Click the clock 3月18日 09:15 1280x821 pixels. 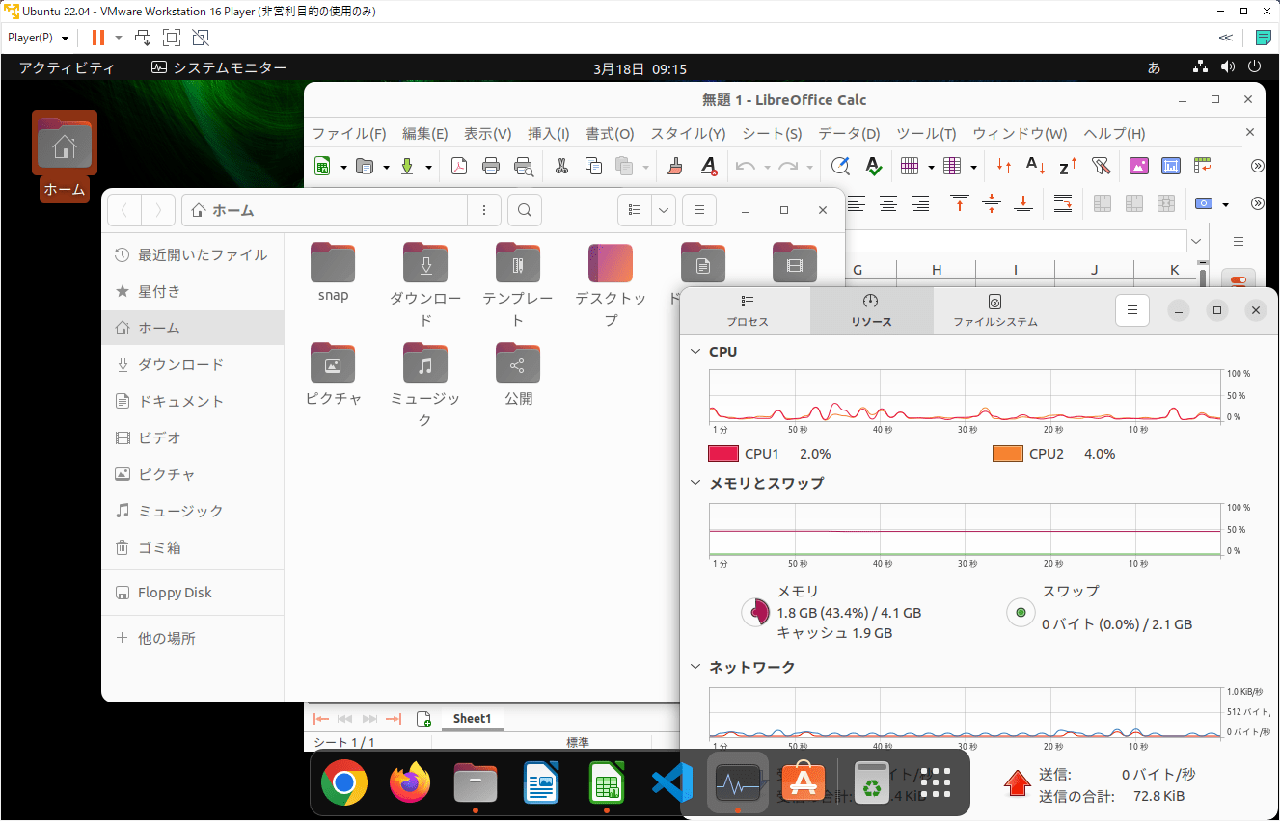[x=639, y=69]
